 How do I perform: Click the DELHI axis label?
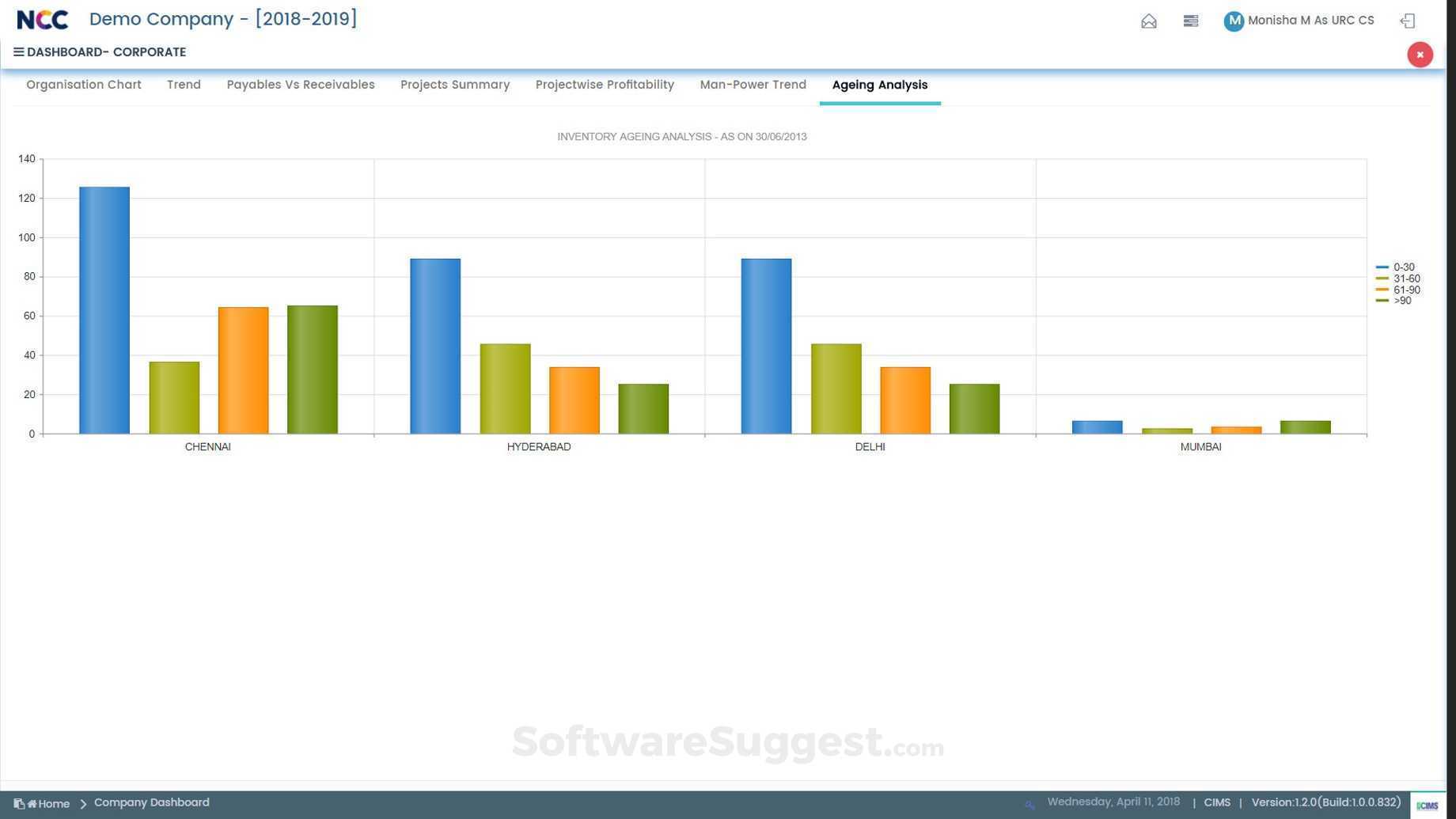(x=870, y=447)
